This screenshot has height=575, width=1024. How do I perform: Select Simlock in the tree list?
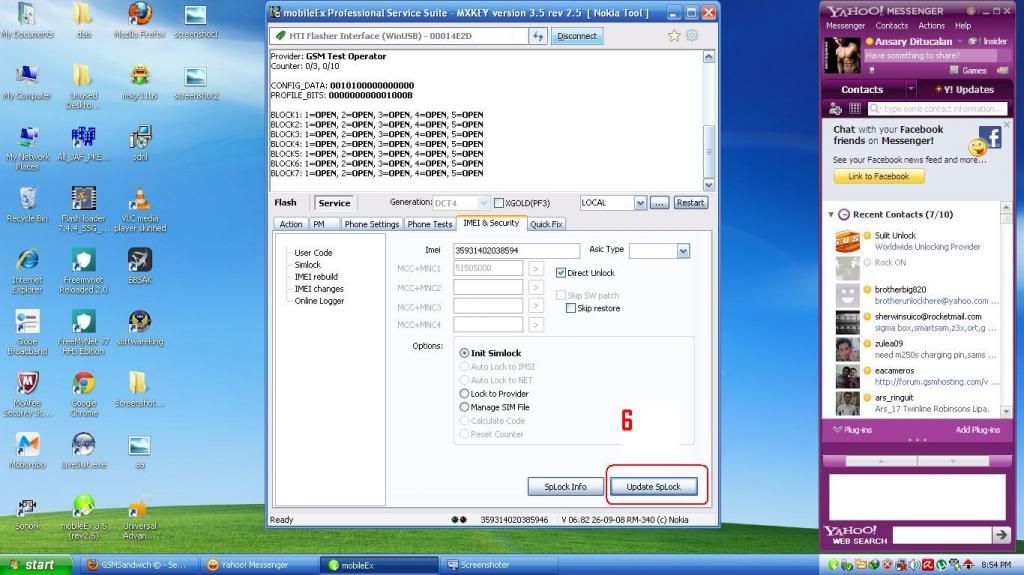coord(308,265)
